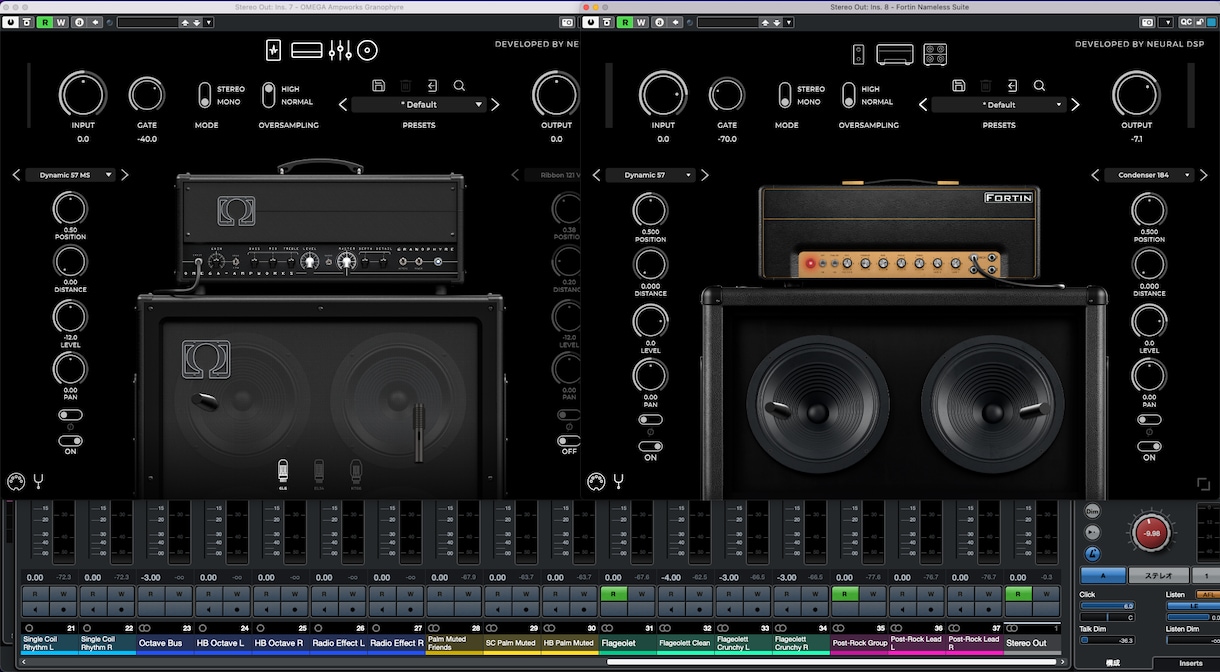Go to next preset in Granophyre
The width and height of the screenshot is (1220, 672).
[495, 104]
